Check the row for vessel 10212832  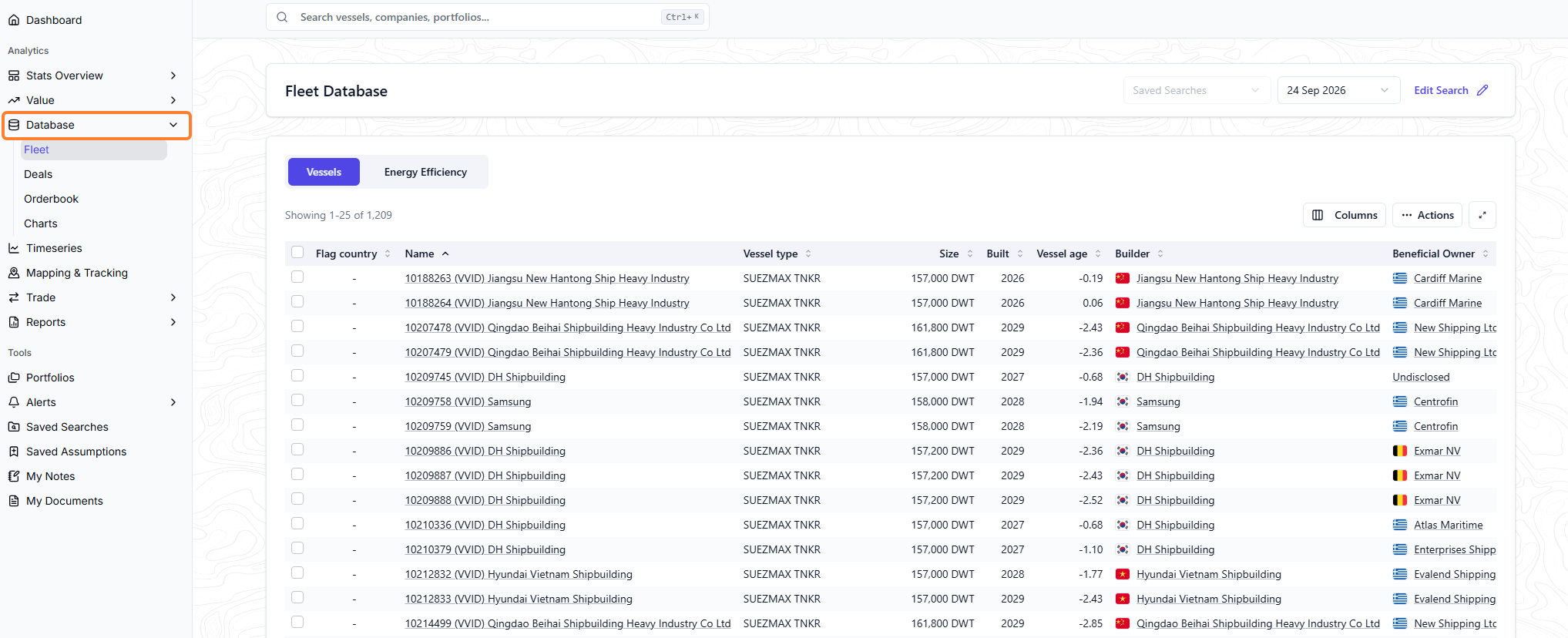(297, 573)
